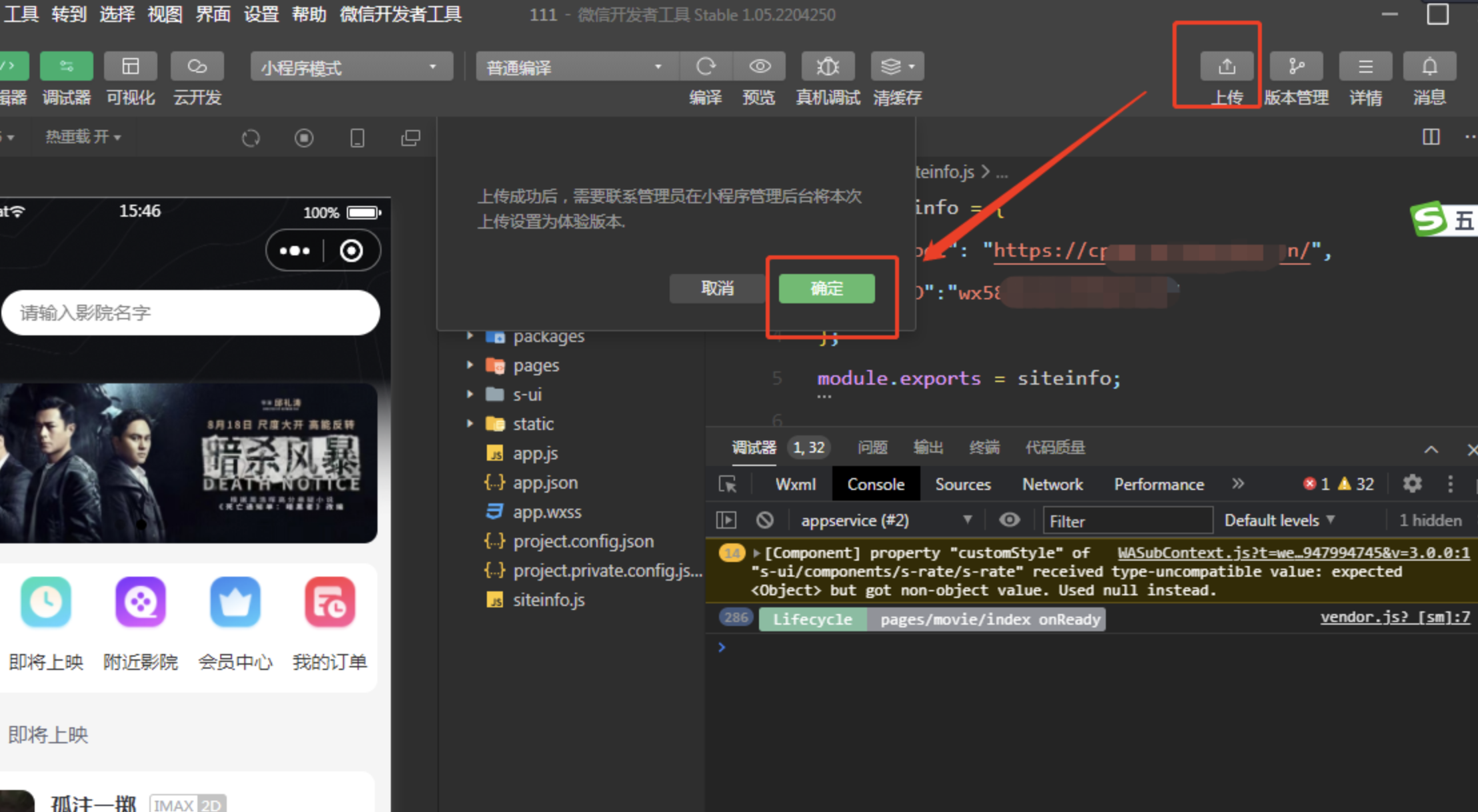The width and height of the screenshot is (1478, 812).
Task: Switch to the Network tab
Action: [x=1052, y=484]
